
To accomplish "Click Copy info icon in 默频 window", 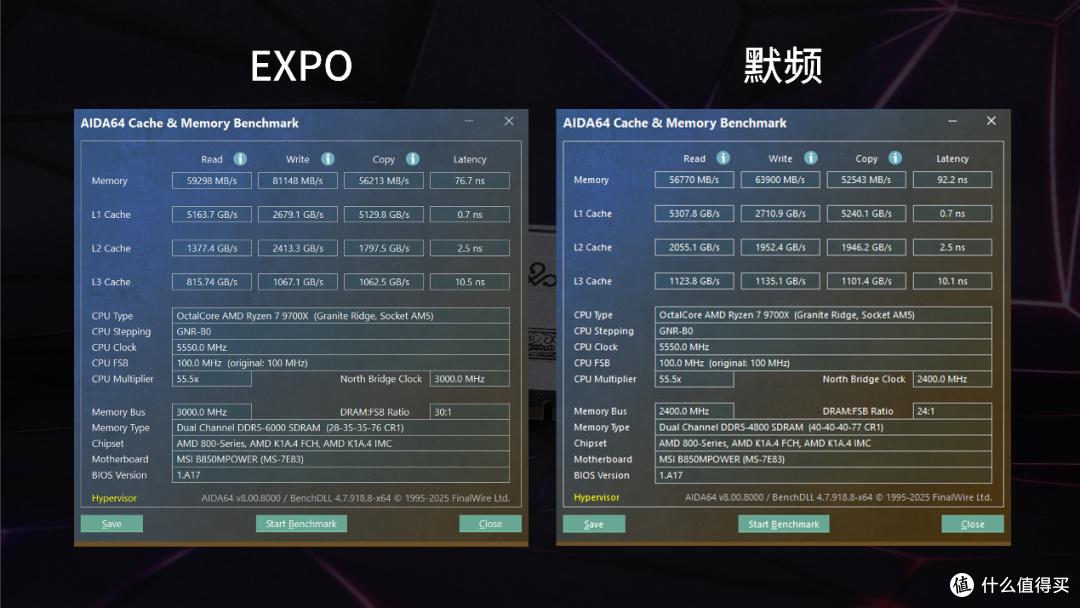I will point(895,158).
